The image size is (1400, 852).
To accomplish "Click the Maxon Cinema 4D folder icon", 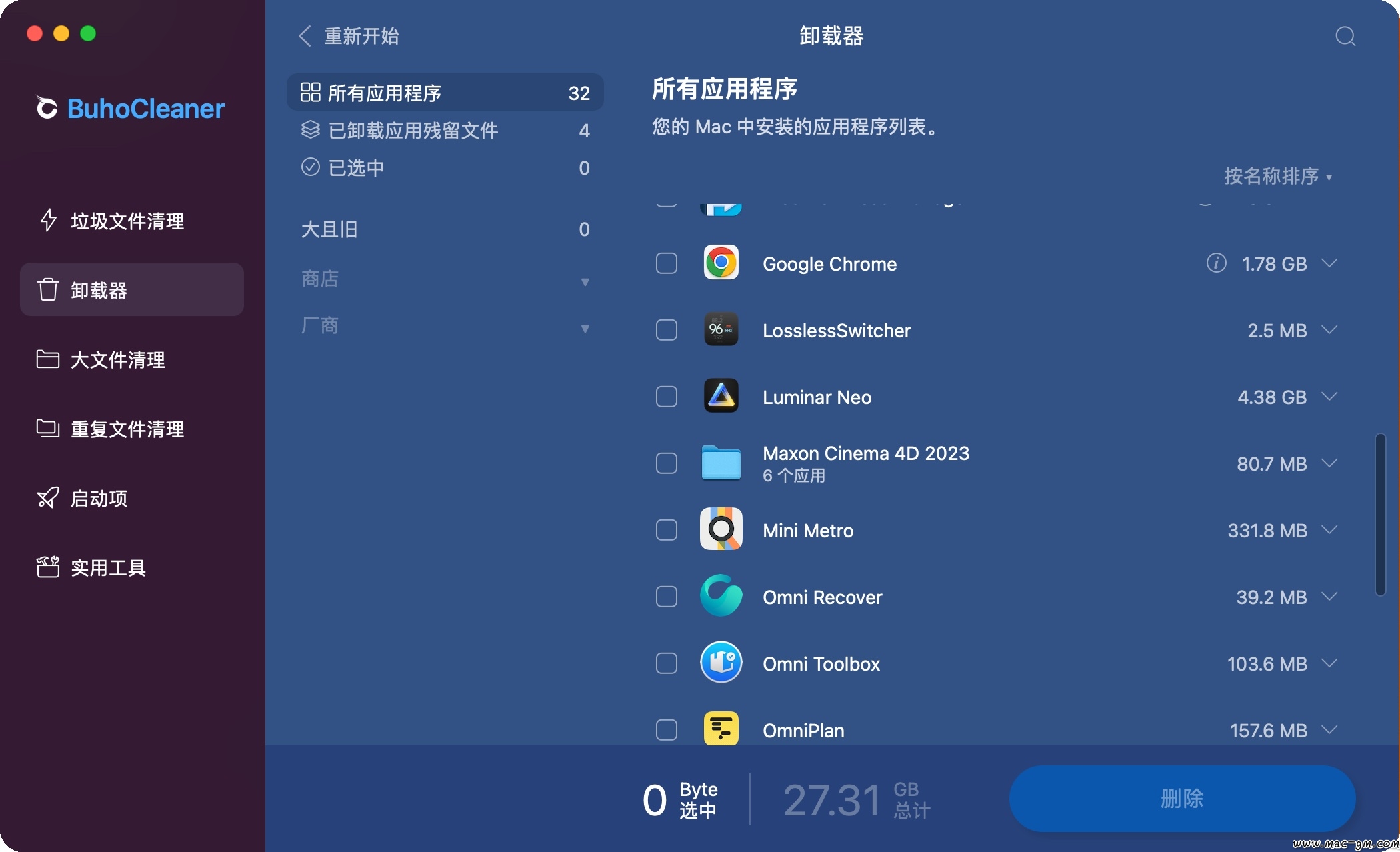I will coord(721,463).
